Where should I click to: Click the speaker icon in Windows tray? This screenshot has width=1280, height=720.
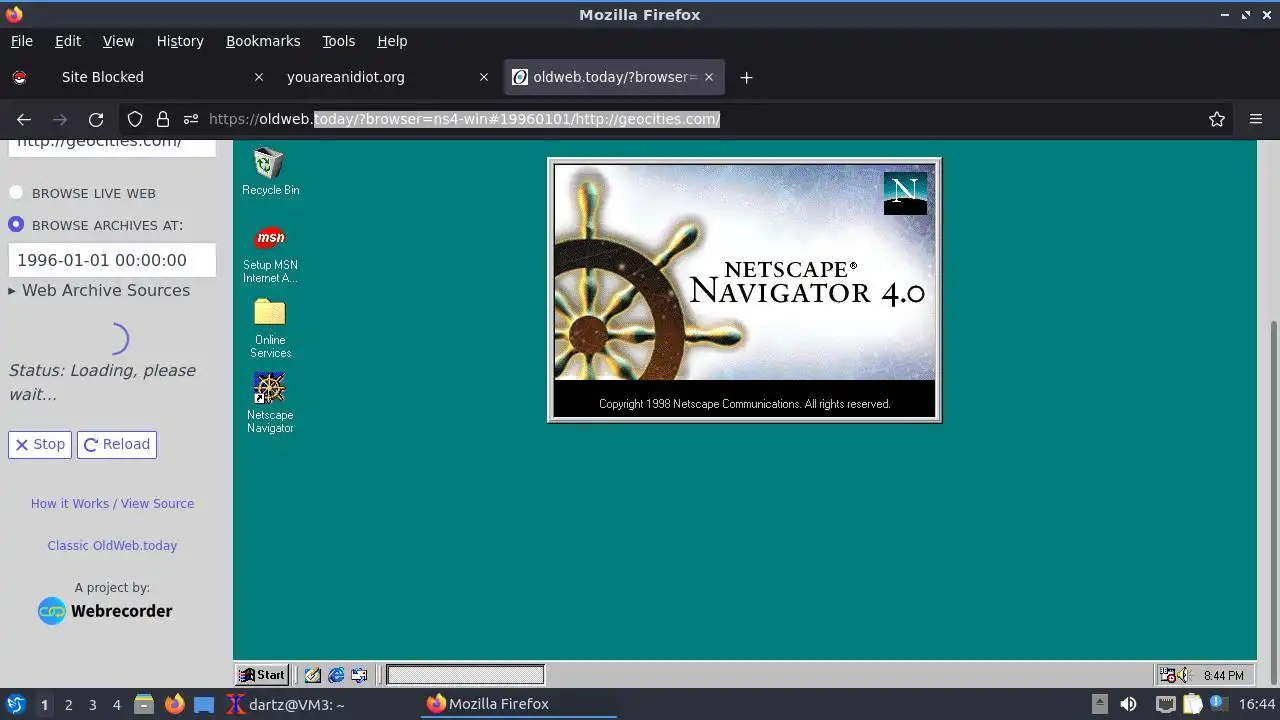point(1184,675)
